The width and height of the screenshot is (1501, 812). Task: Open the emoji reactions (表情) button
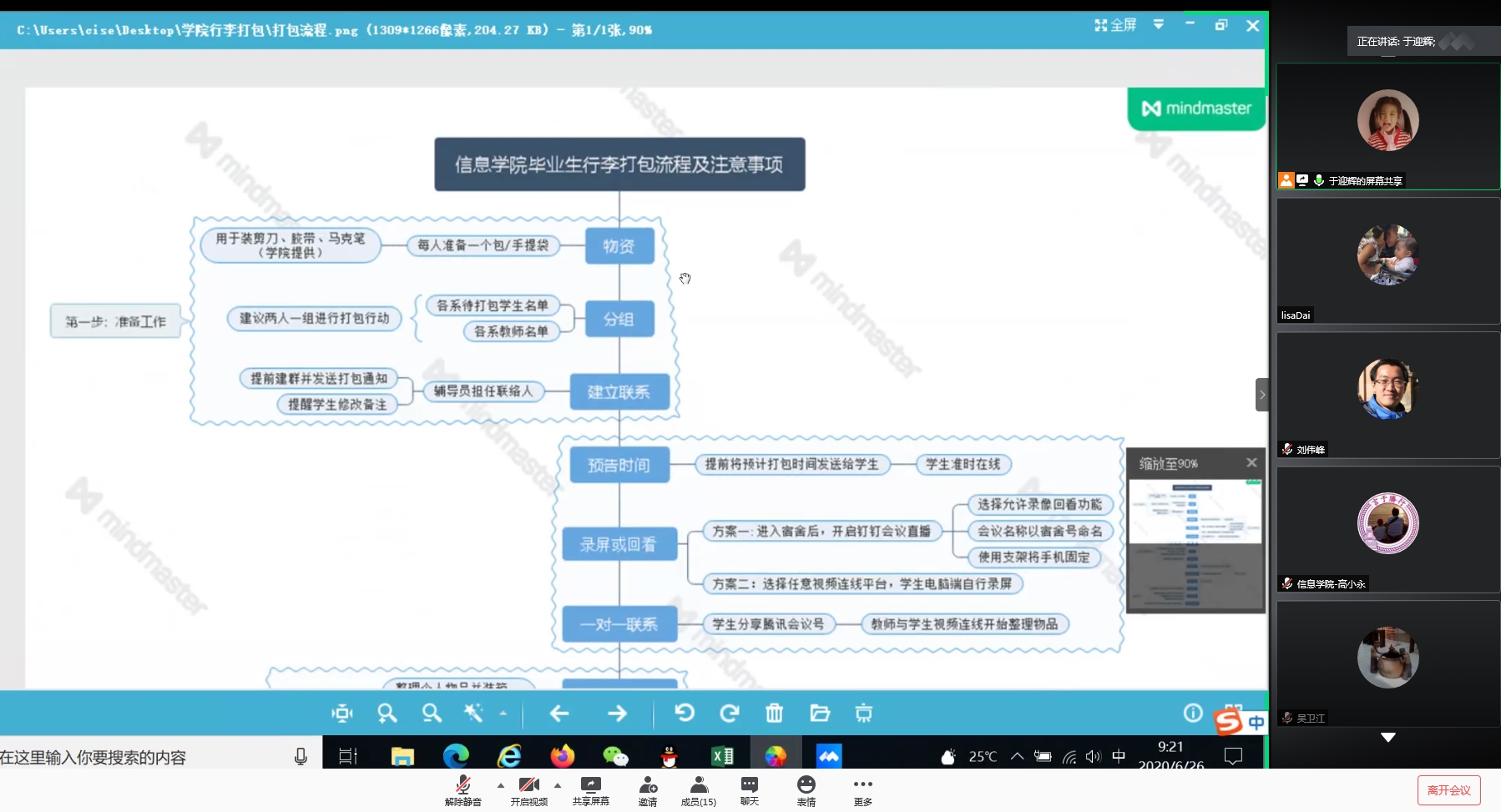(x=806, y=790)
